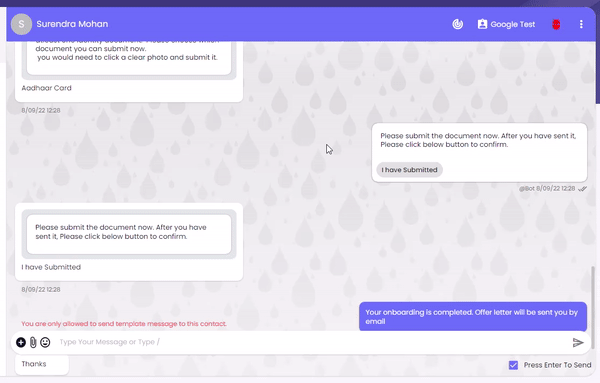Image resolution: width=600 pixels, height=383 pixels.
Task: Click the circular timer icon in header
Action: coord(458,24)
